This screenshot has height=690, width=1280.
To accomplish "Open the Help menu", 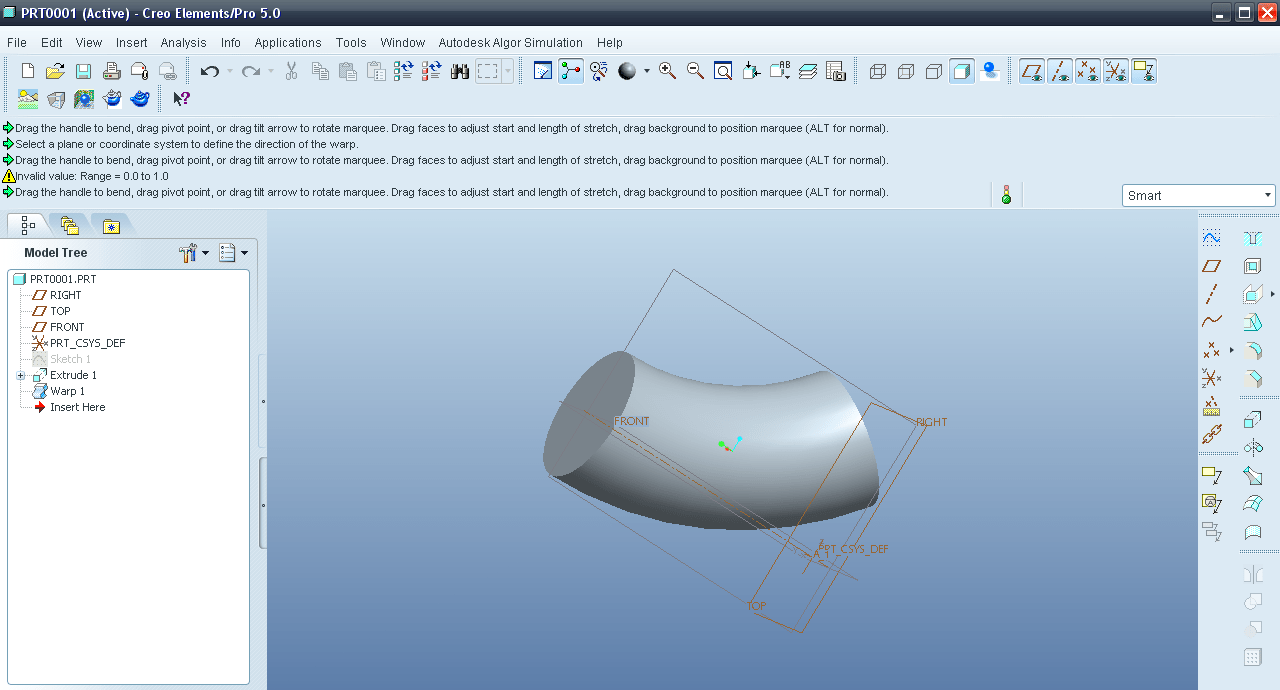I will click(x=610, y=43).
